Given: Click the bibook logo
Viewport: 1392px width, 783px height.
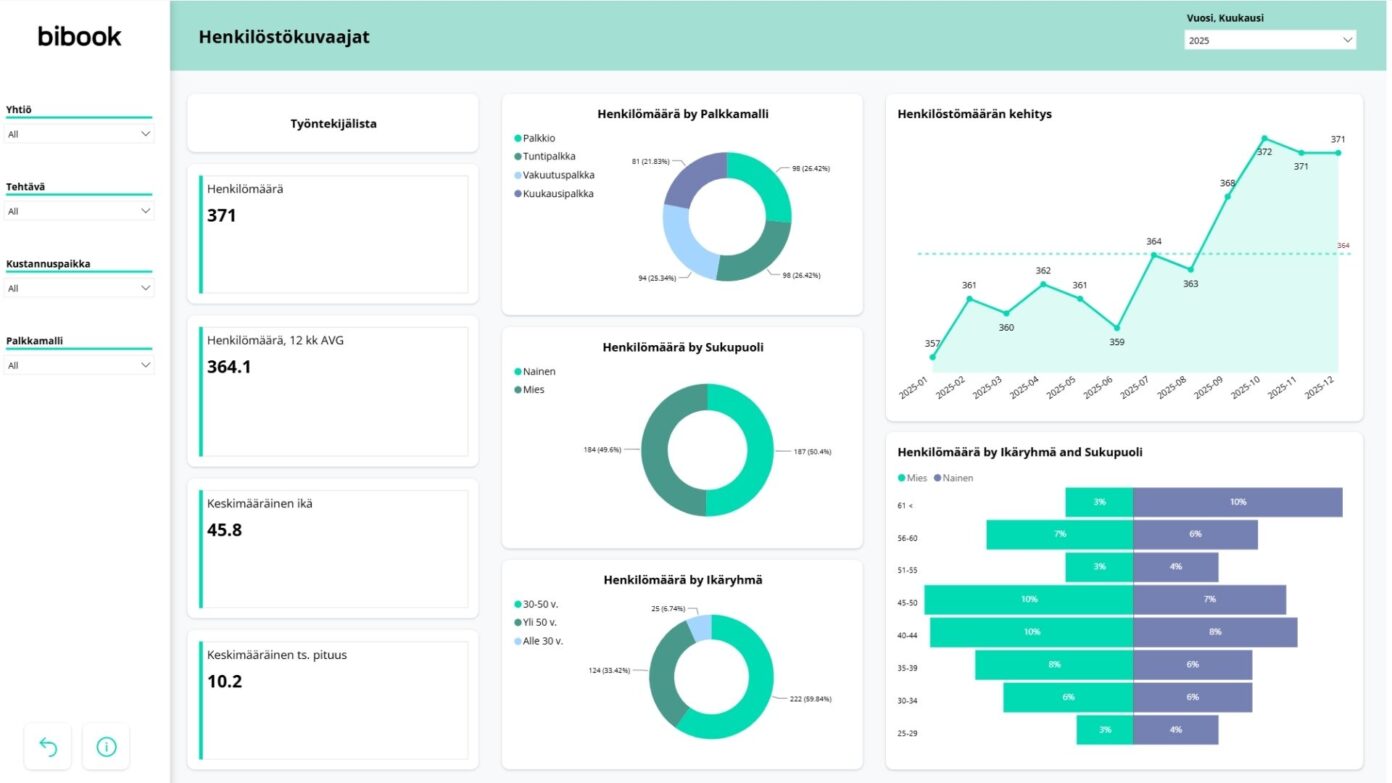Looking at the screenshot, I should coord(79,36).
